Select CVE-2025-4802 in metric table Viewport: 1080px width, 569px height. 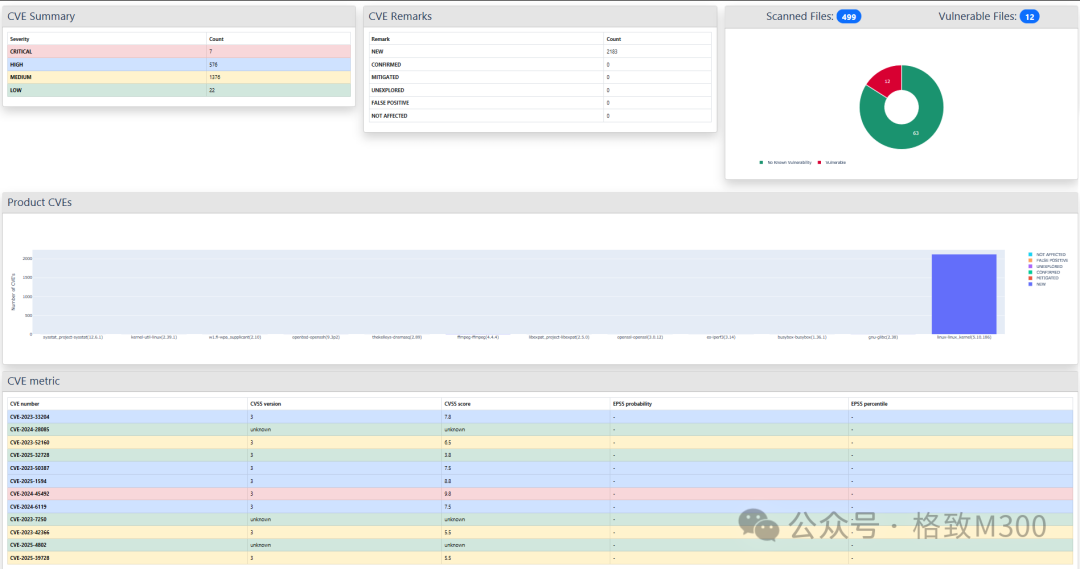pyautogui.click(x=540, y=546)
